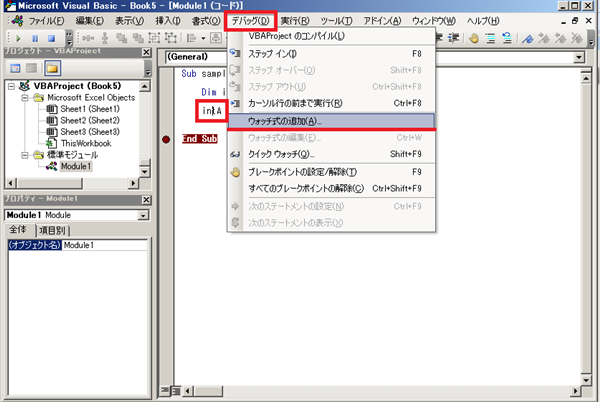Click project tree scrollbar up arrow
This screenshot has height=402, width=600.
[144, 86]
